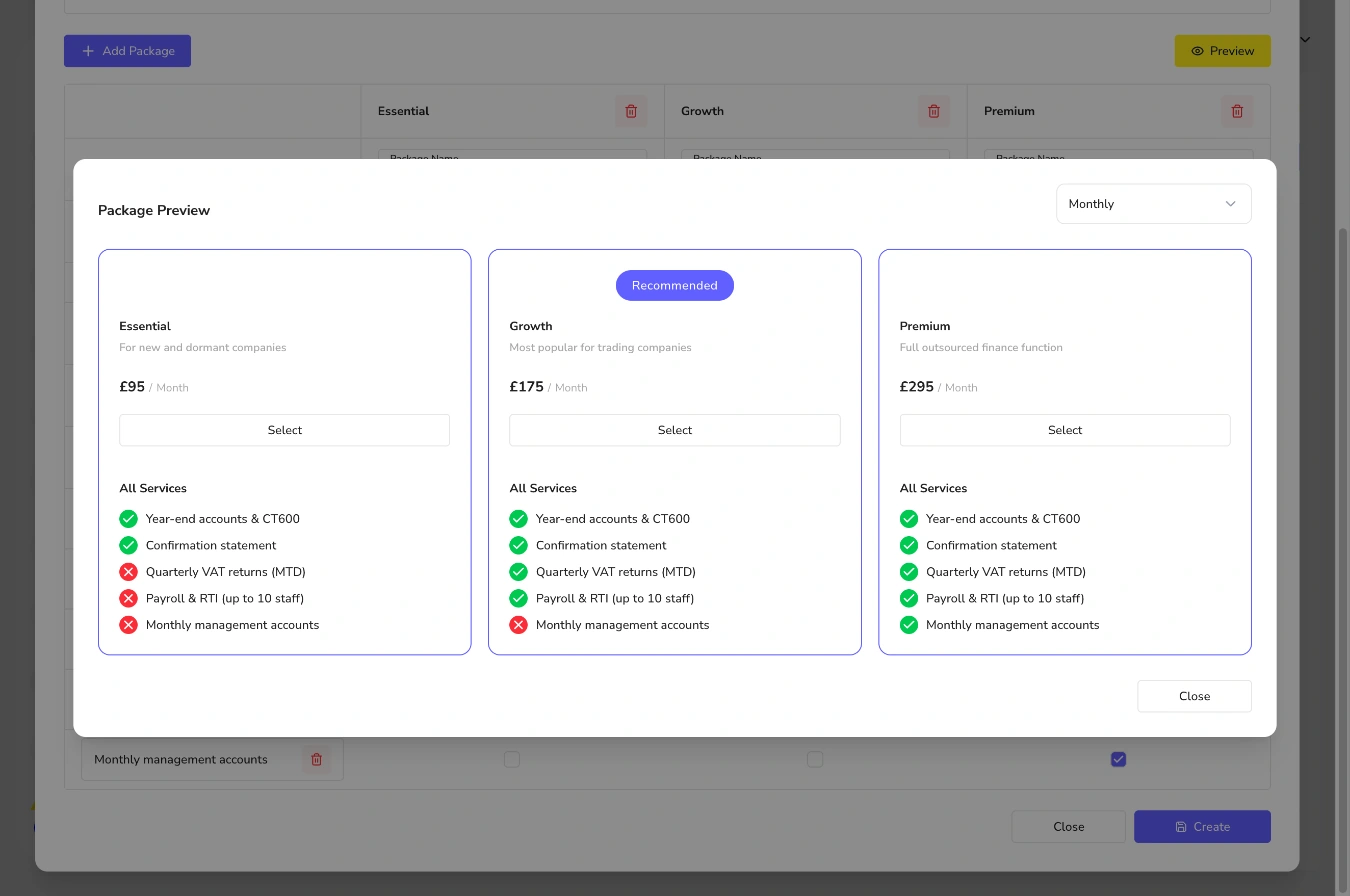Click the Package Preview heading

point(154,211)
